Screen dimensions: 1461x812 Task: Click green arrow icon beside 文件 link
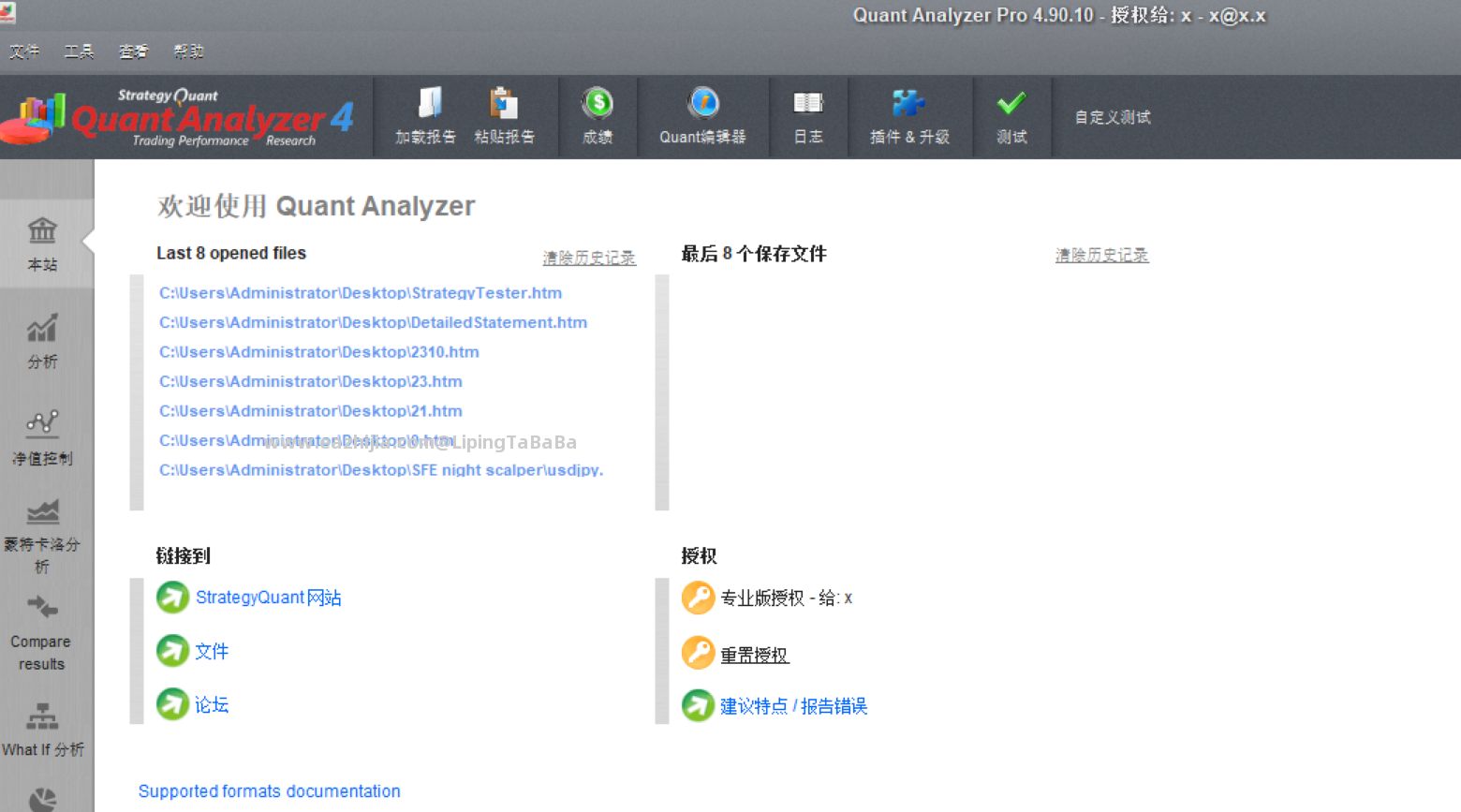tap(172, 651)
